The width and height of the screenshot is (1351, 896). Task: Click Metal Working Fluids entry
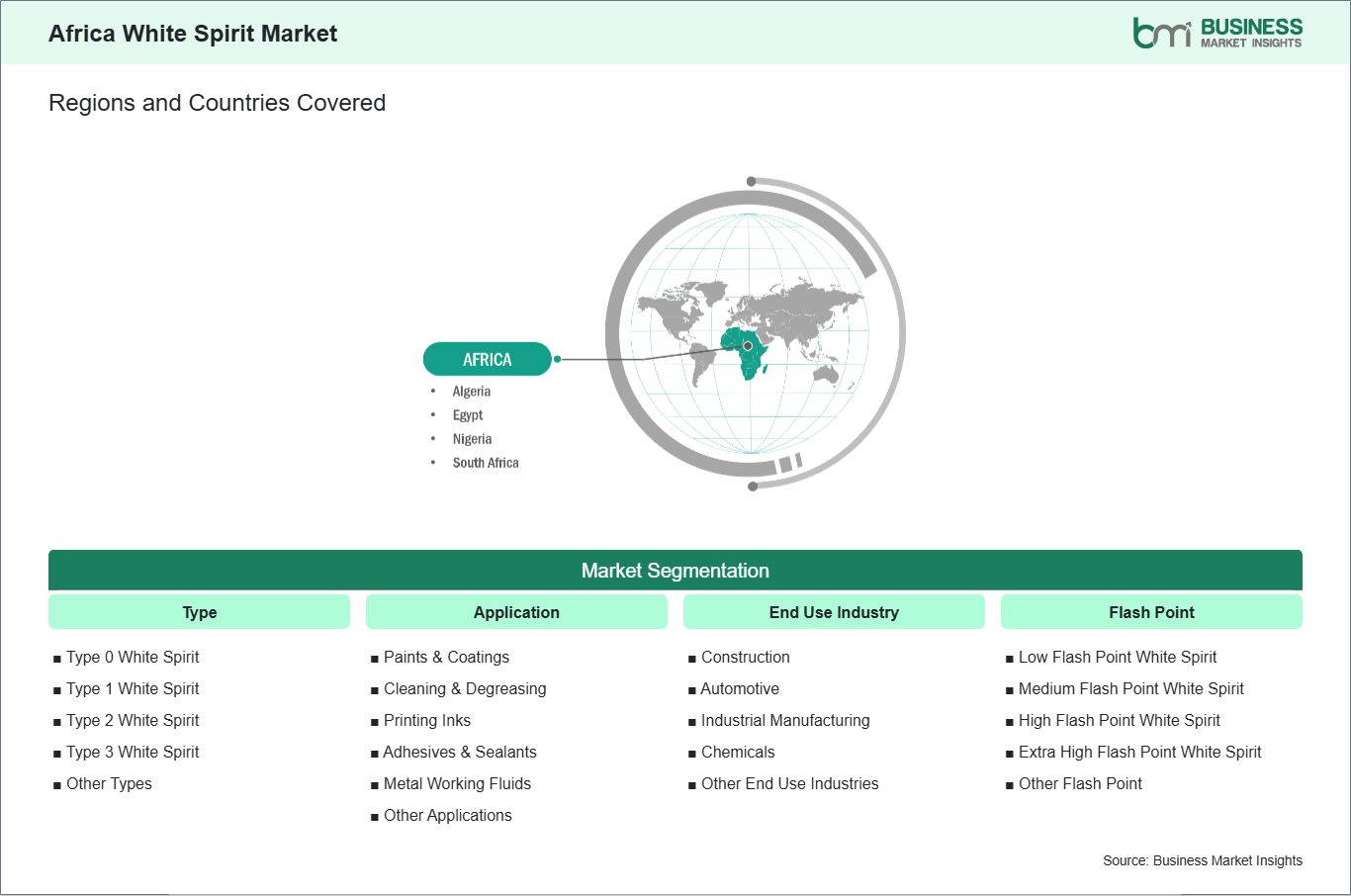click(x=457, y=783)
